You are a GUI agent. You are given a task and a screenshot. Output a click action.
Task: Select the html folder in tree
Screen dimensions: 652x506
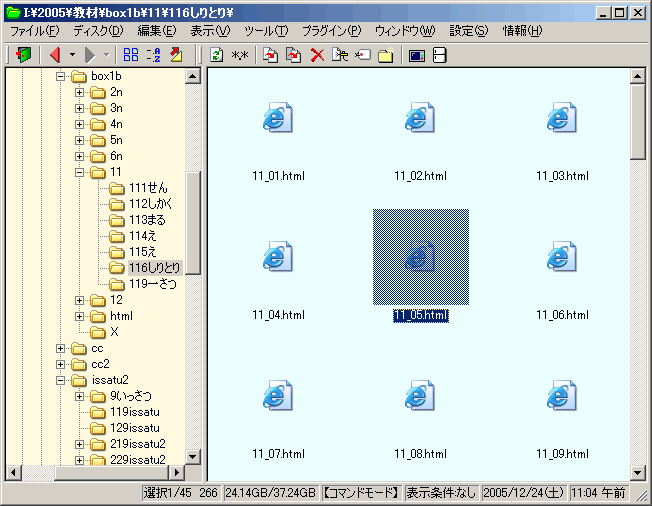(121, 316)
